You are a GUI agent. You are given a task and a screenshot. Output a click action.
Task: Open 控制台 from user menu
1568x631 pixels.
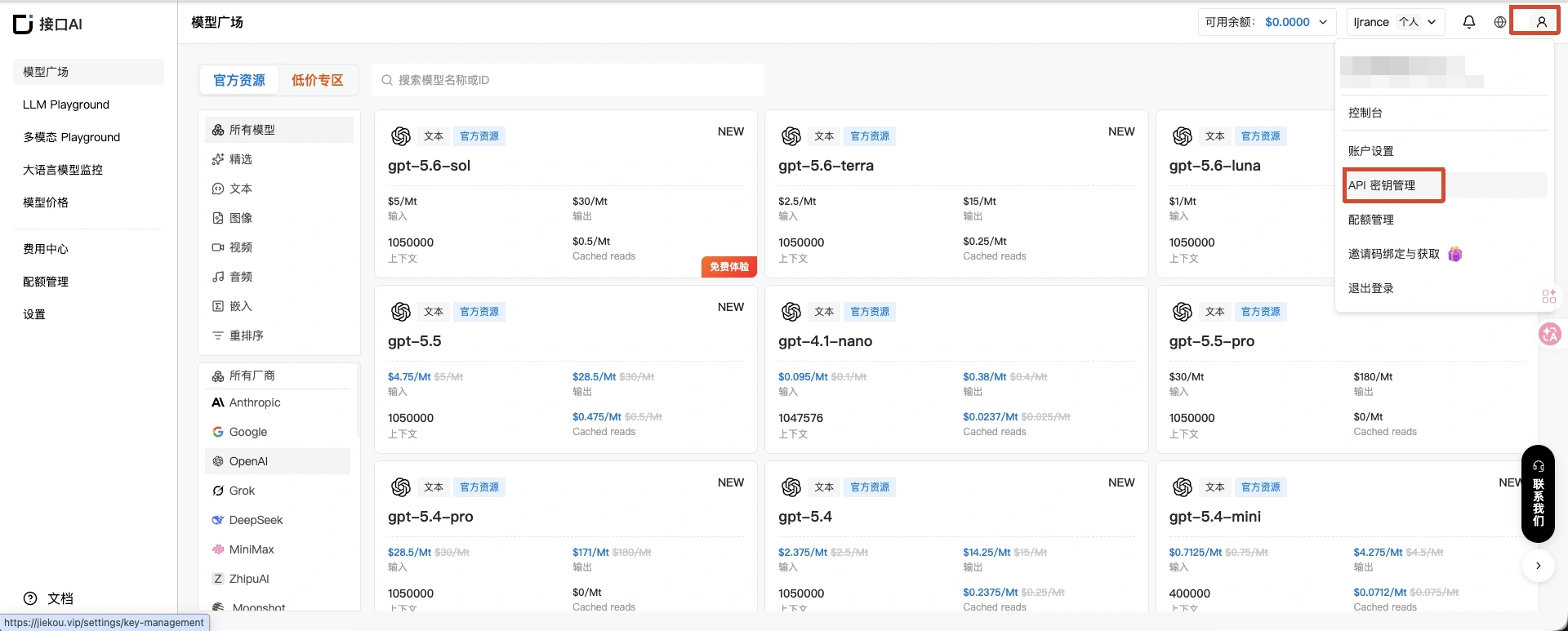click(x=1444, y=113)
